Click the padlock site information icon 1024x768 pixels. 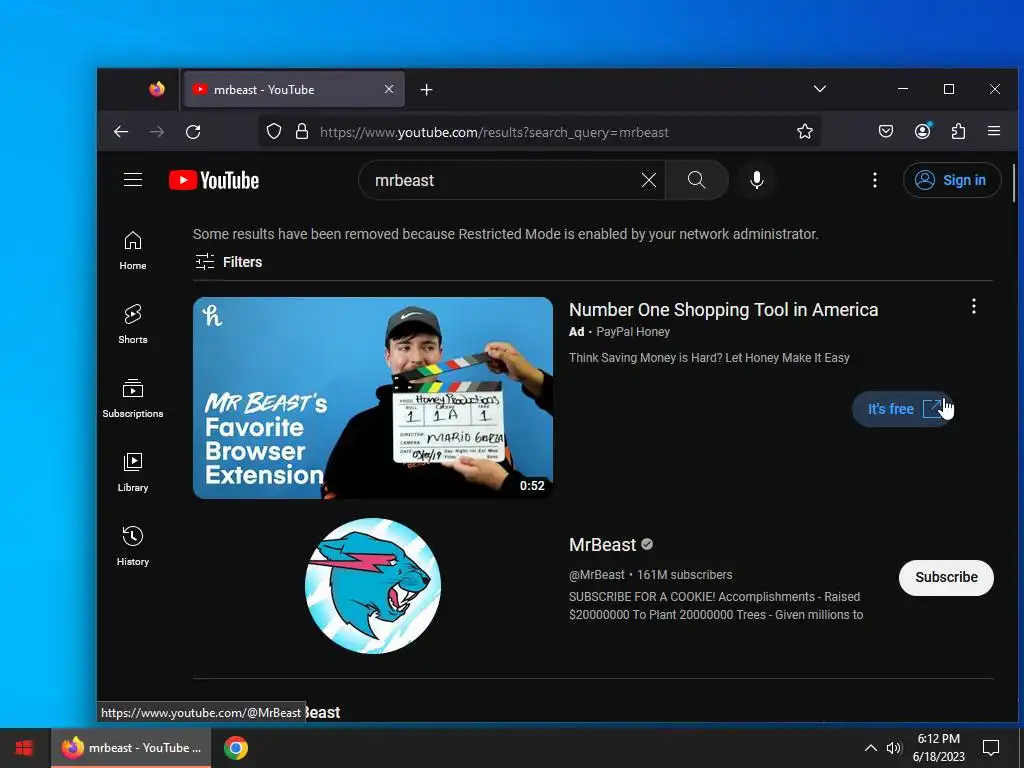click(x=302, y=132)
